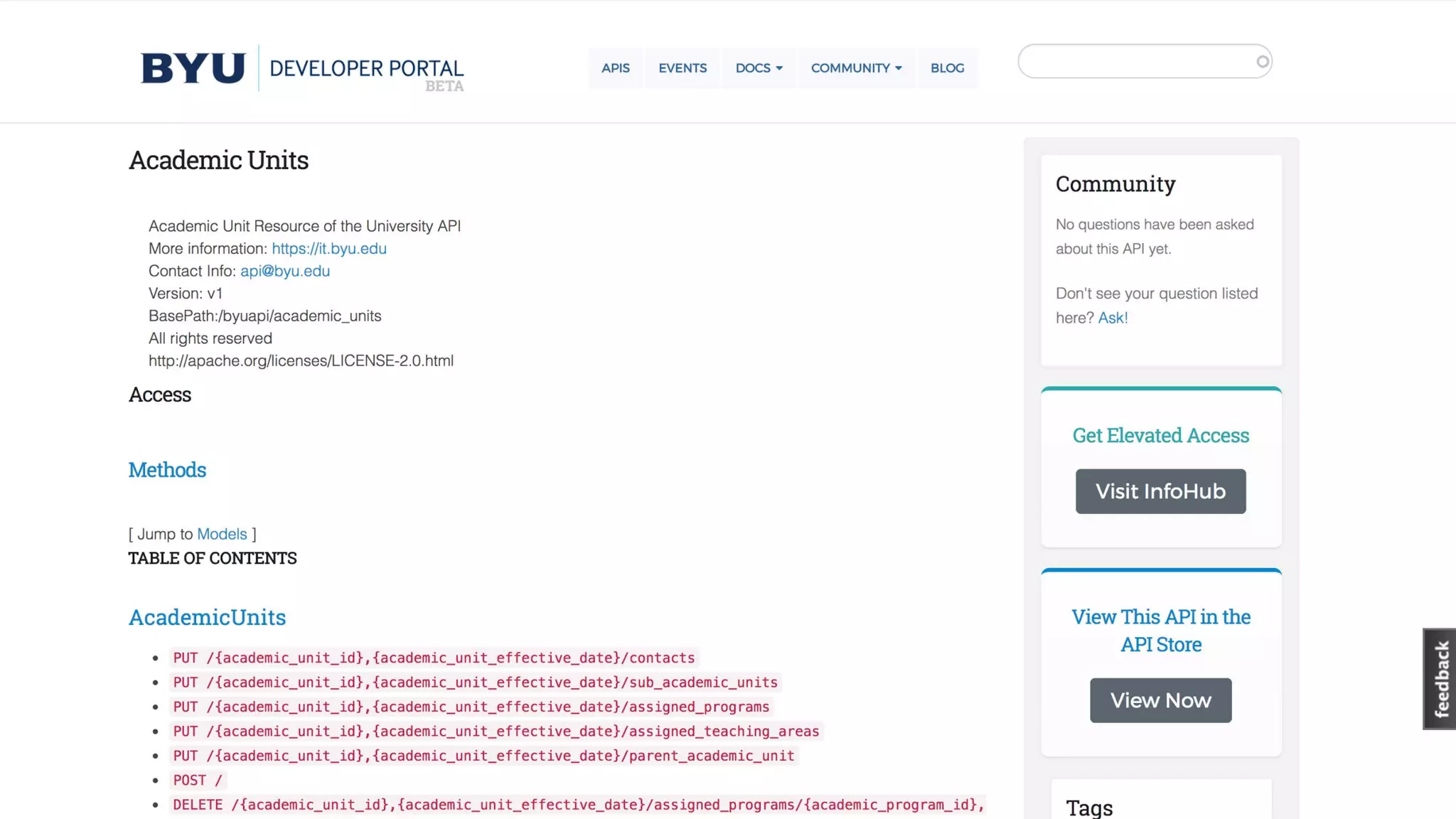The height and width of the screenshot is (819, 1456).
Task: Click the BYU logo
Action: tap(193, 68)
